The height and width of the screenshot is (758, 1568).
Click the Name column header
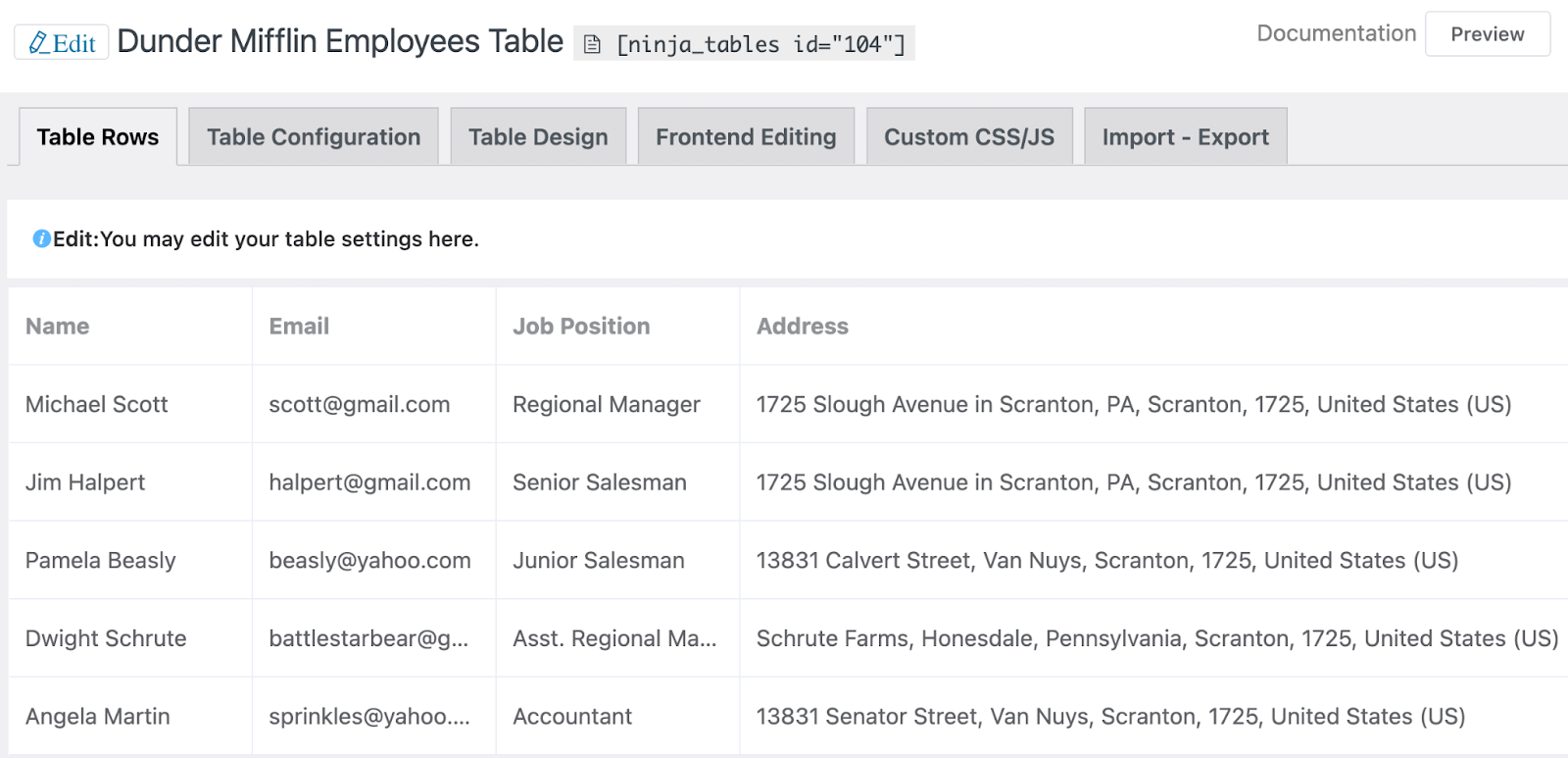58,327
